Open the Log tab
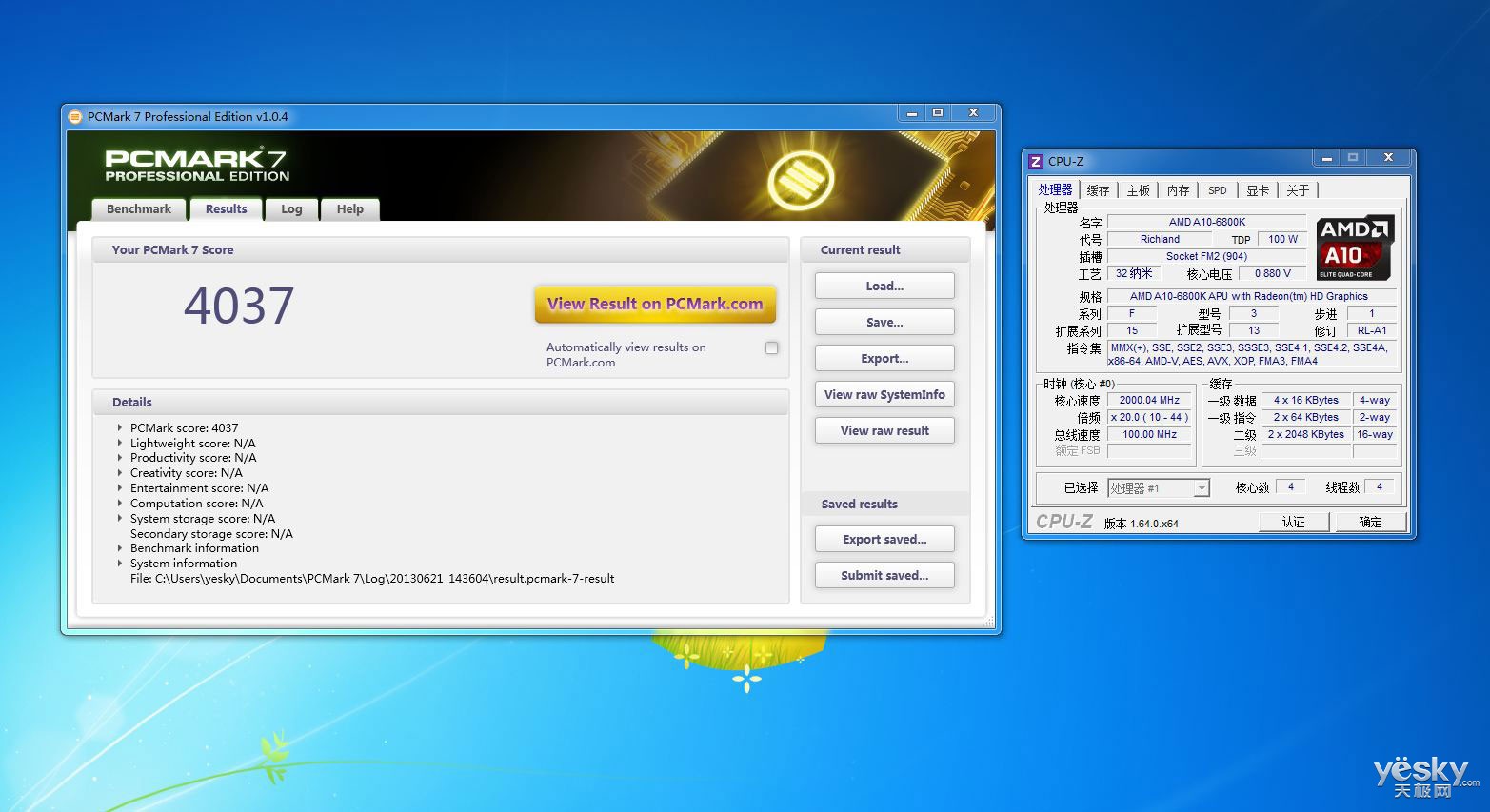This screenshot has height=812, width=1490. point(291,209)
